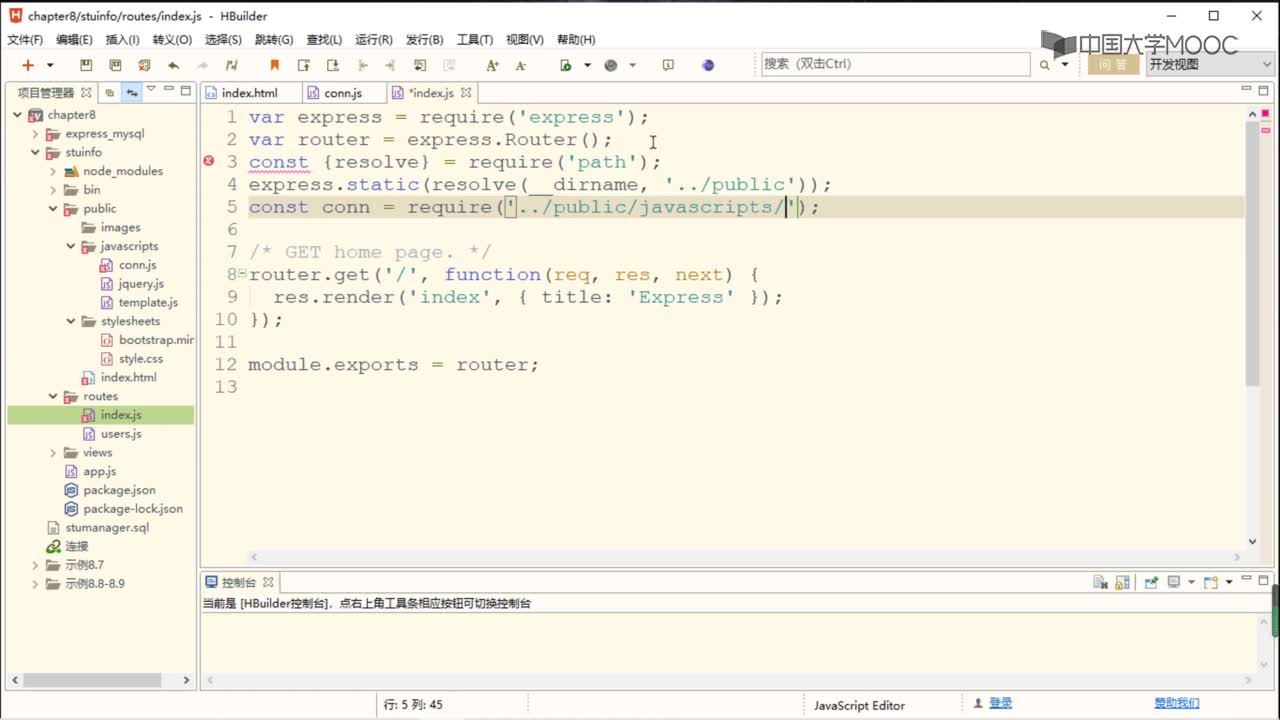Screen dimensions: 1280x720
Task: Select the *index.js editor tab
Action: click(x=431, y=93)
